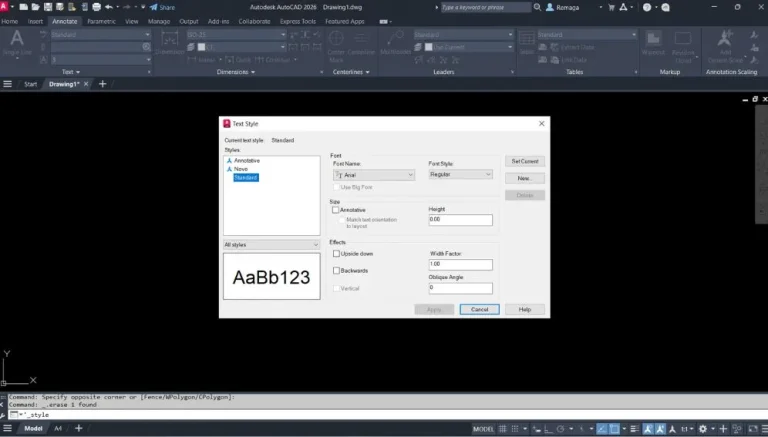
Task: Click the Set Current button
Action: [x=525, y=161]
